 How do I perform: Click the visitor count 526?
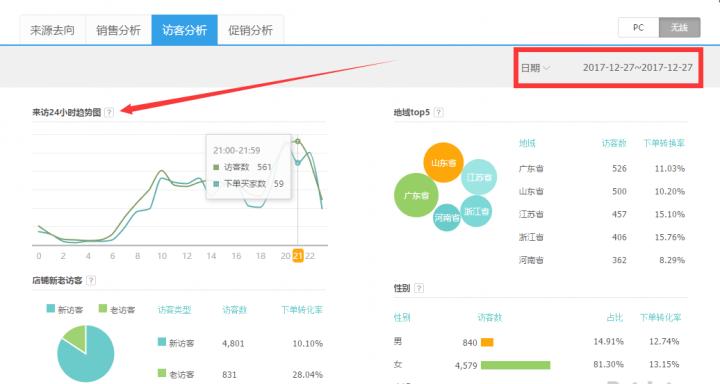(619, 169)
